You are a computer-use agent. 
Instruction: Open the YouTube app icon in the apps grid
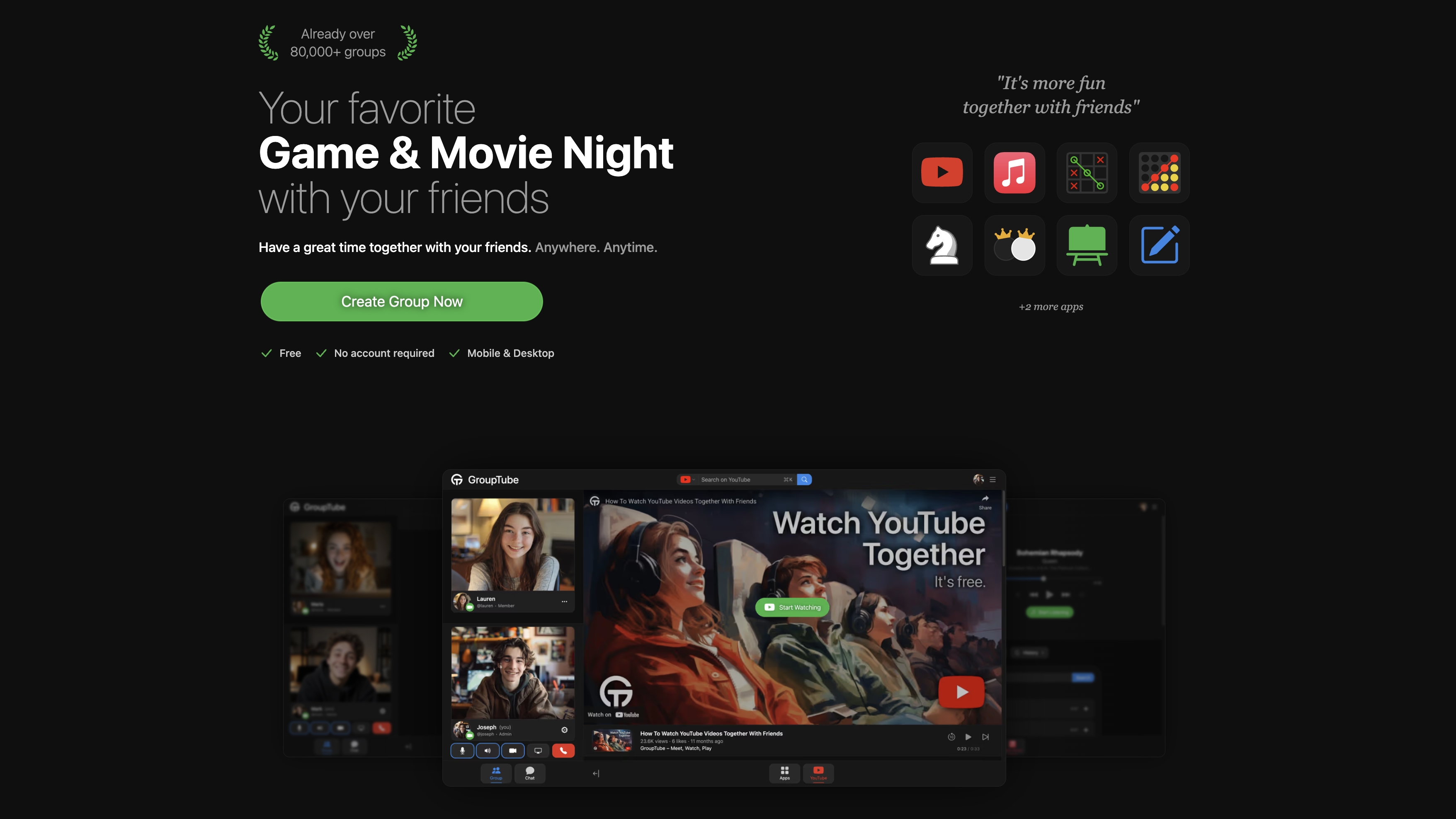tap(942, 173)
